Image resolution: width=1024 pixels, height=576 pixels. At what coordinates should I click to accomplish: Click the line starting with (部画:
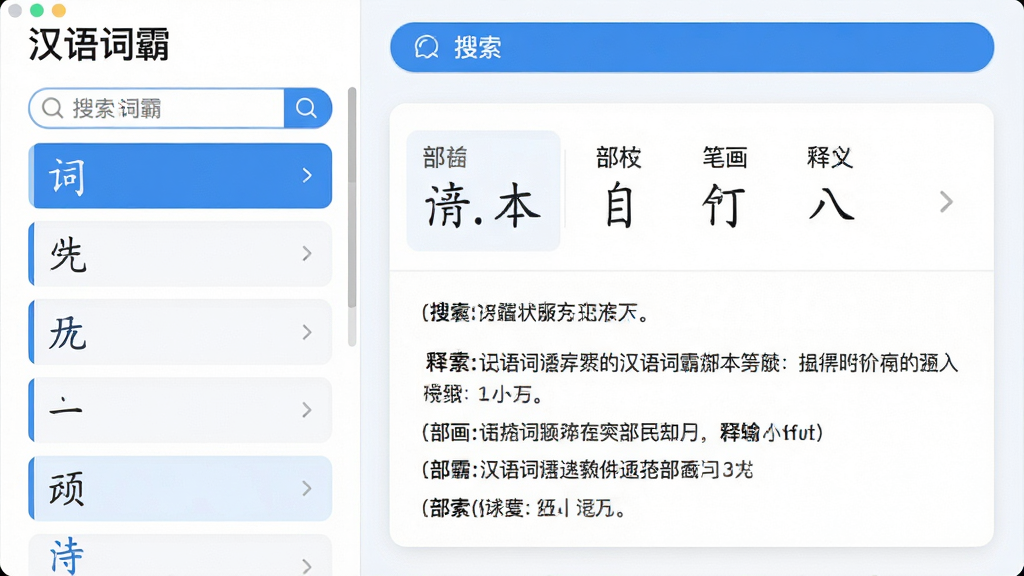pos(622,432)
